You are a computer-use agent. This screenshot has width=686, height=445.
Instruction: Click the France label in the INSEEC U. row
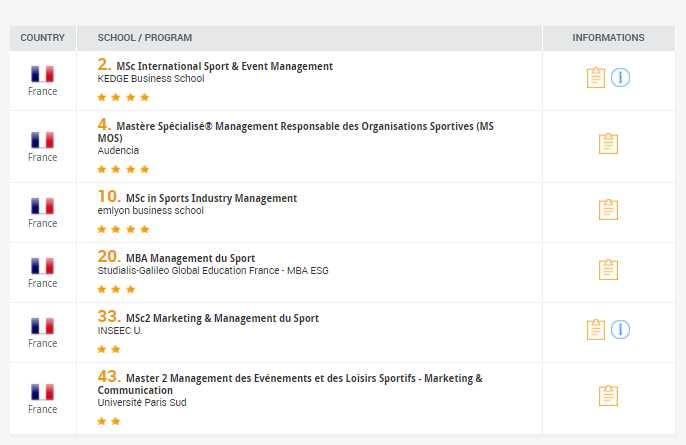42,343
